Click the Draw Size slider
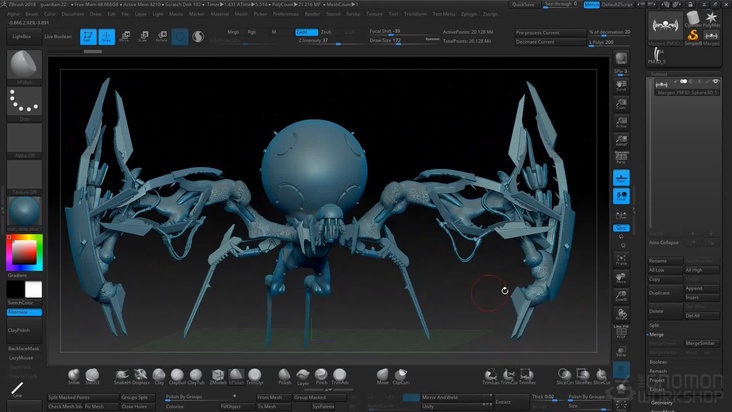 pos(404,41)
